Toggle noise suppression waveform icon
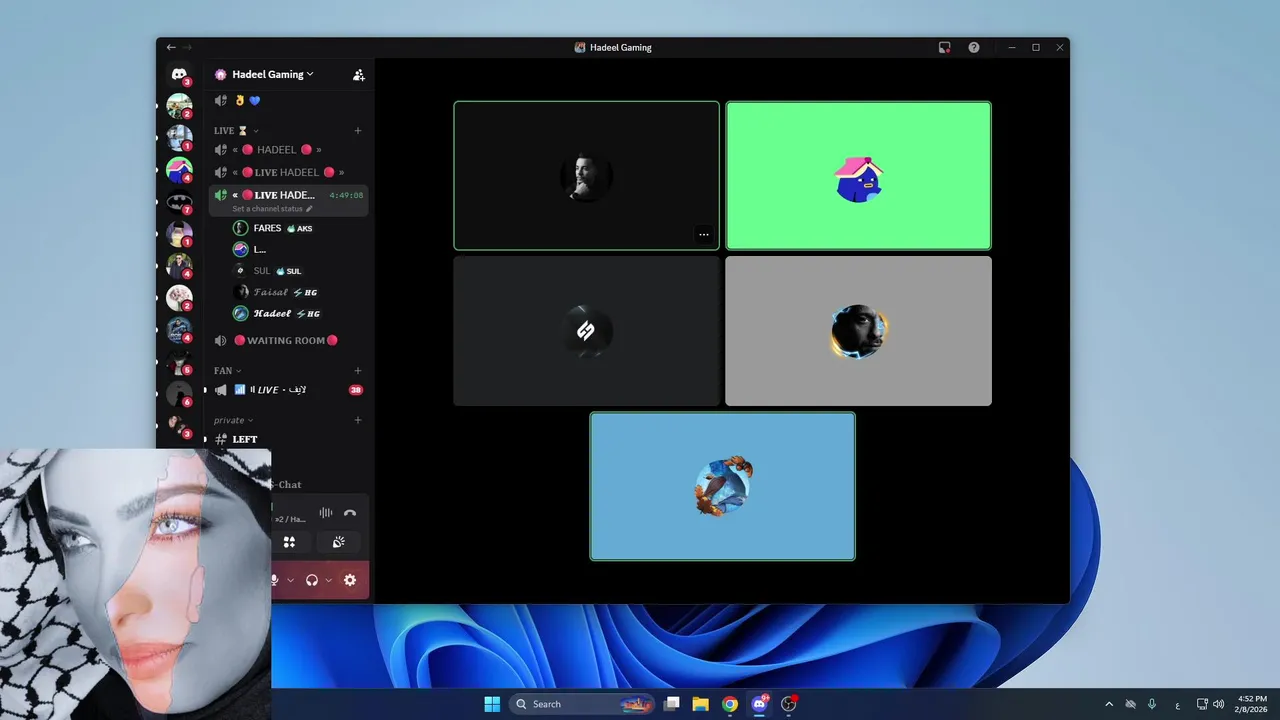1280x720 pixels. click(x=326, y=513)
